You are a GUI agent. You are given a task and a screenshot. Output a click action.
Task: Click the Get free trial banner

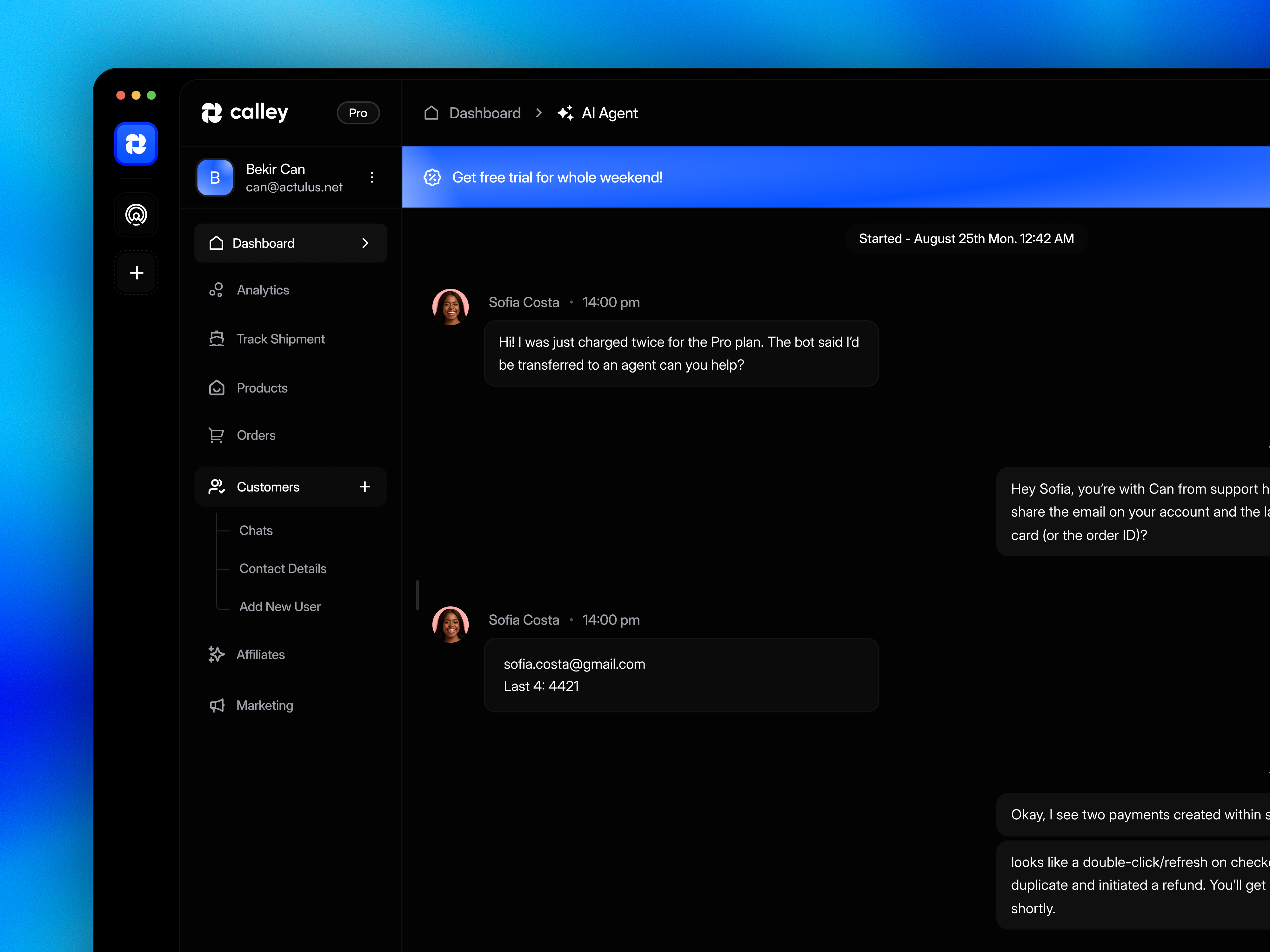point(557,177)
